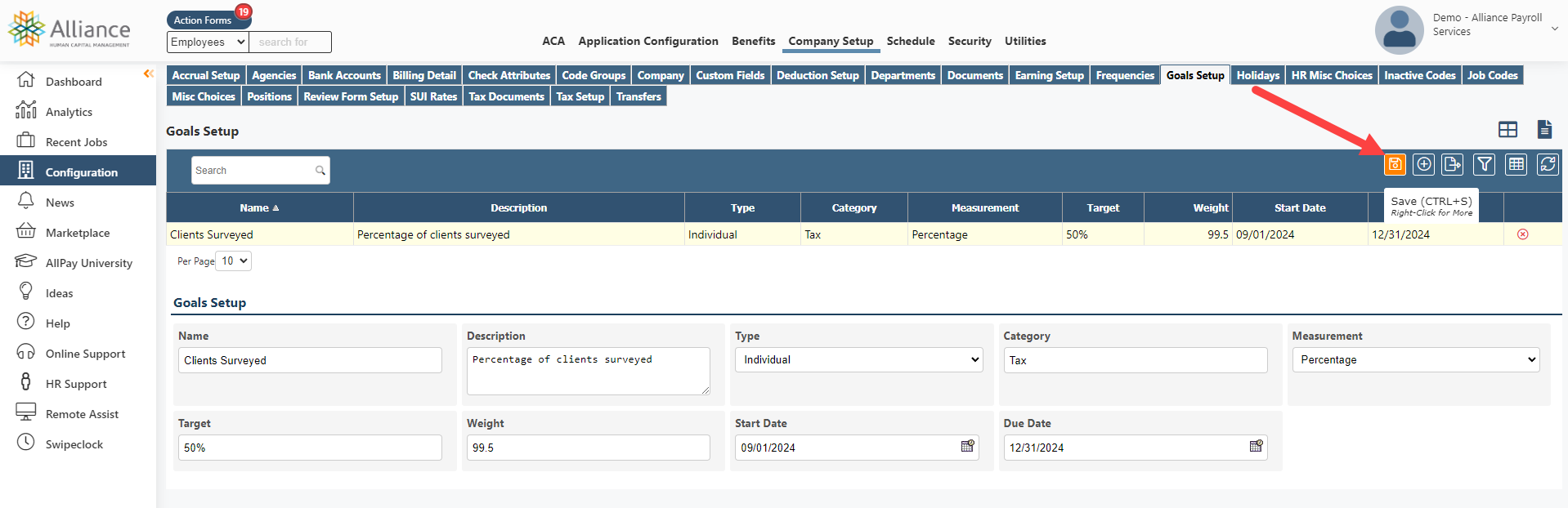Screen dimensions: 1568x508
Task: Click the Category field containing Tax
Action: [1136, 360]
